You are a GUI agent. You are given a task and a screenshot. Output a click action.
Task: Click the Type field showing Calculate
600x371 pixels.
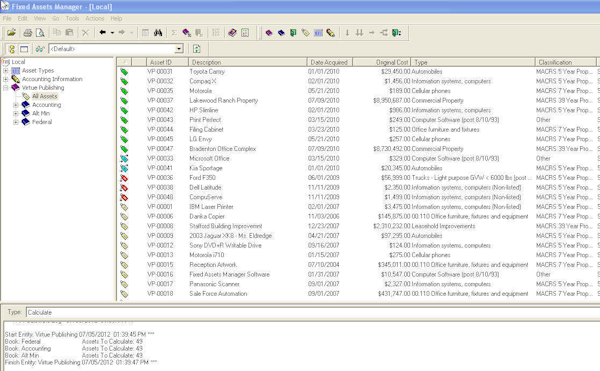point(313,312)
